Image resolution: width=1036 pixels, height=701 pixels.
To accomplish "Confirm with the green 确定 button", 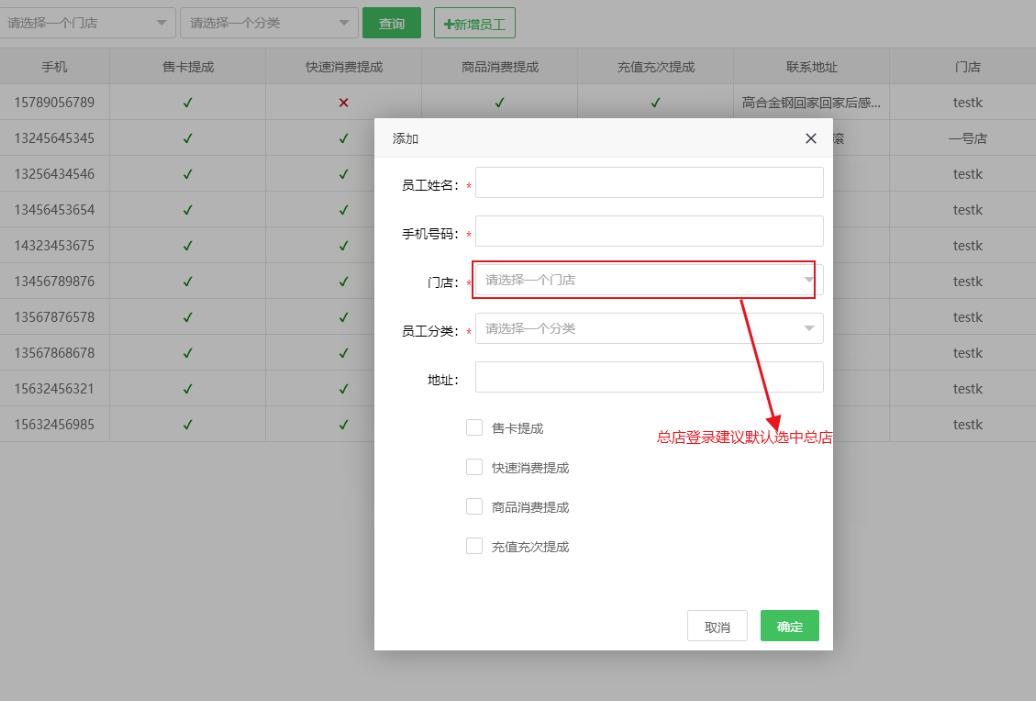I will (x=789, y=626).
